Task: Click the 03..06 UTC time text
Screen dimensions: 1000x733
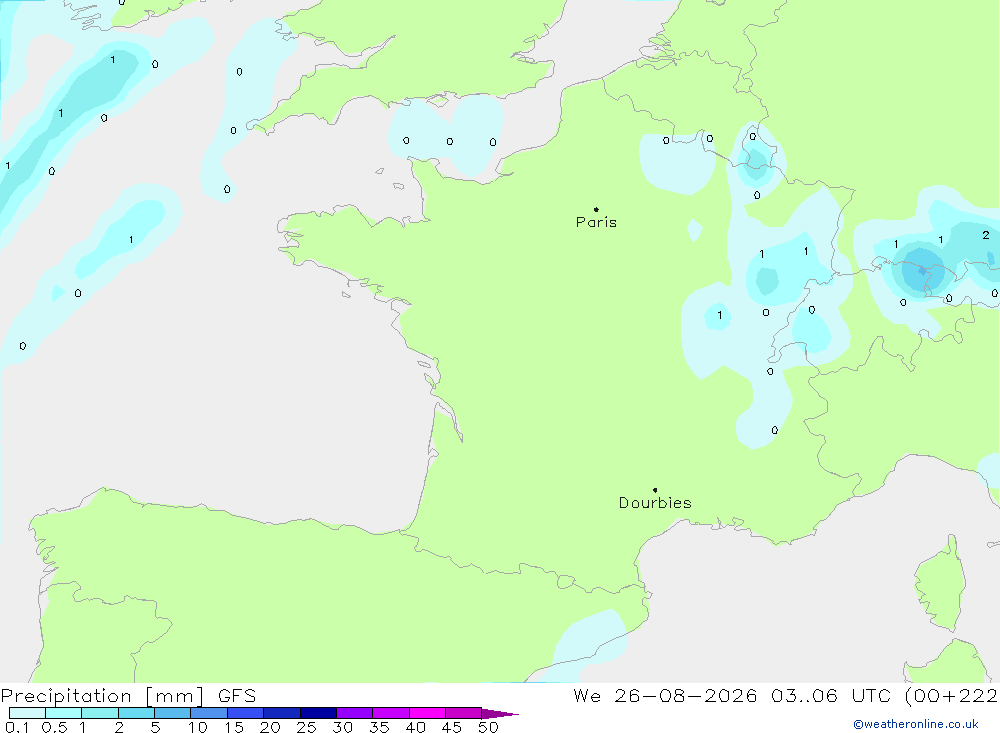Action: [830, 695]
